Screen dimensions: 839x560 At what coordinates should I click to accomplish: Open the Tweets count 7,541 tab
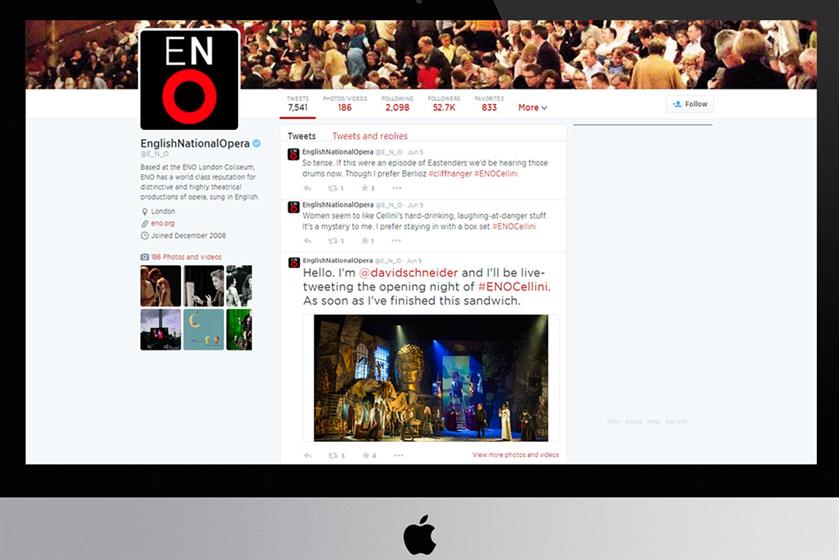(x=298, y=104)
